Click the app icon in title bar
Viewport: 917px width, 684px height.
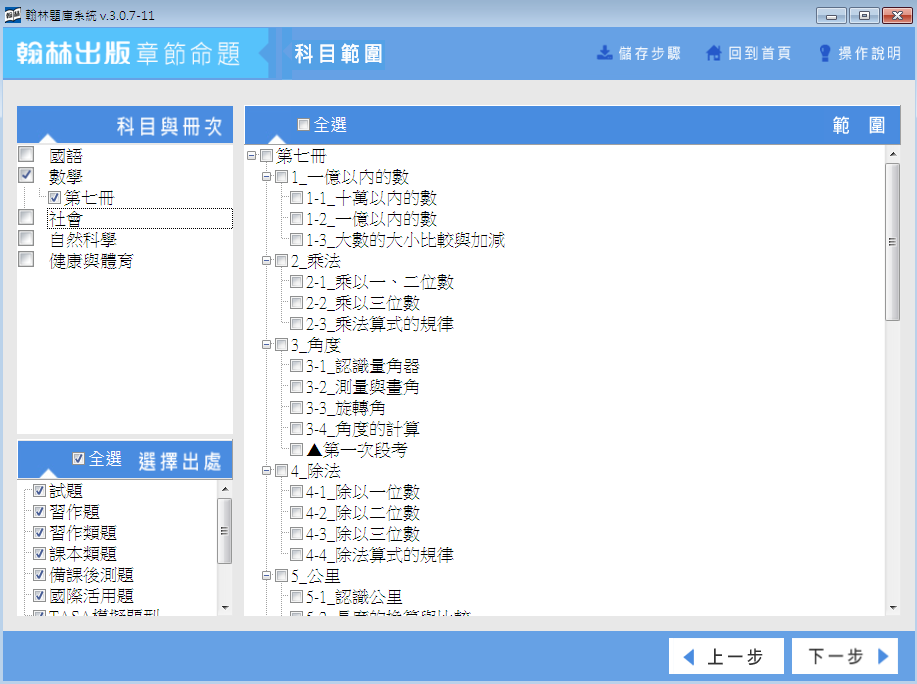tap(12, 15)
